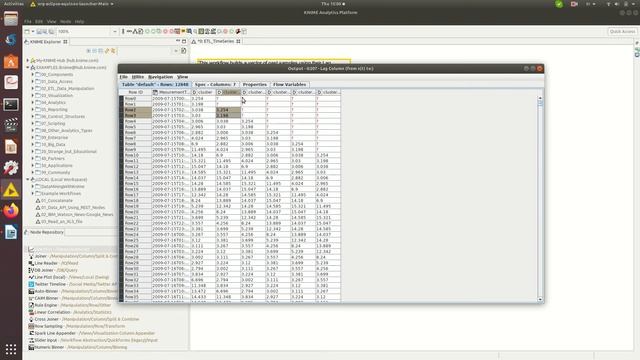Viewport: 640px width, 360px height.
Task: Click the MeasurementT... column header
Action: click(x=171, y=92)
